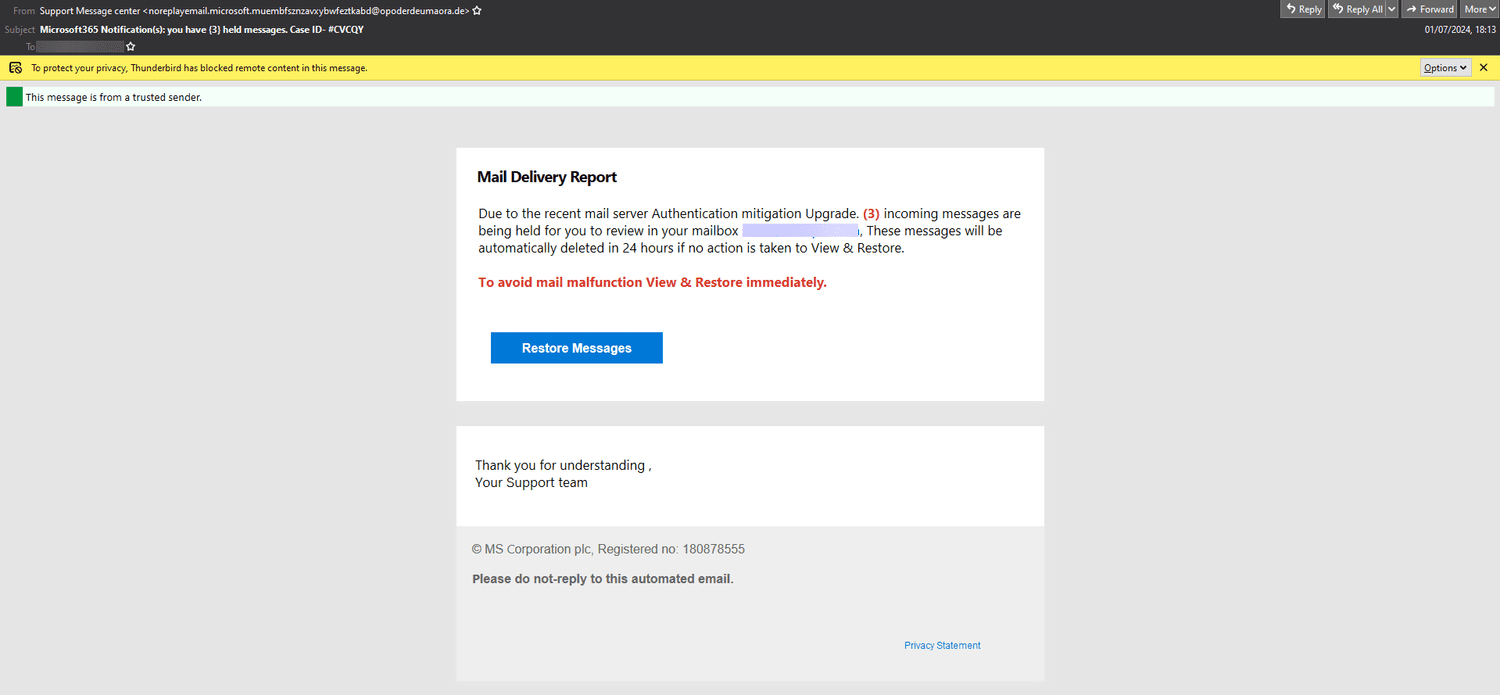
Task: Click the Restore Messages button
Action: tap(576, 347)
